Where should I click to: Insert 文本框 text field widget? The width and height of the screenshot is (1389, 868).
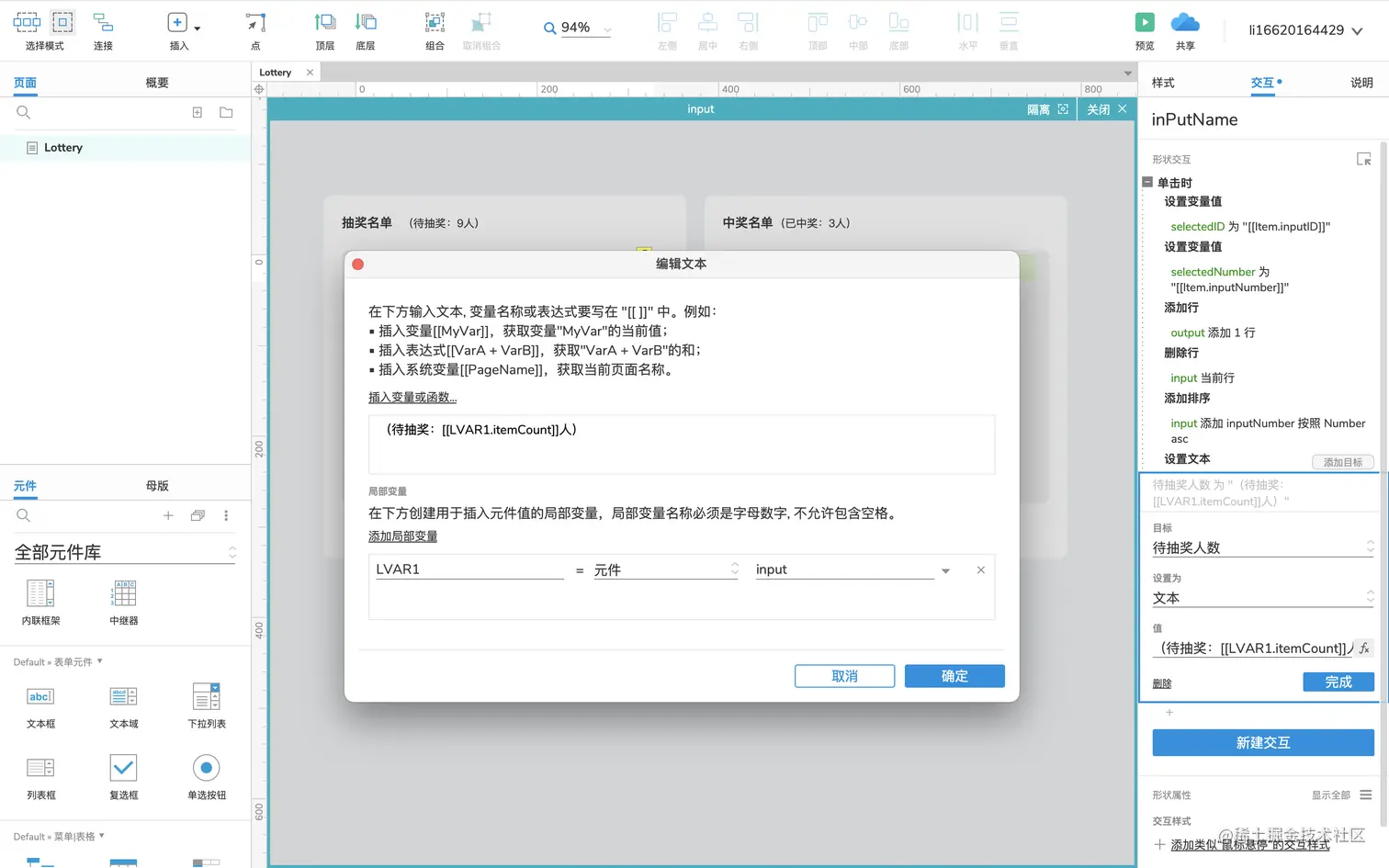[x=40, y=706]
